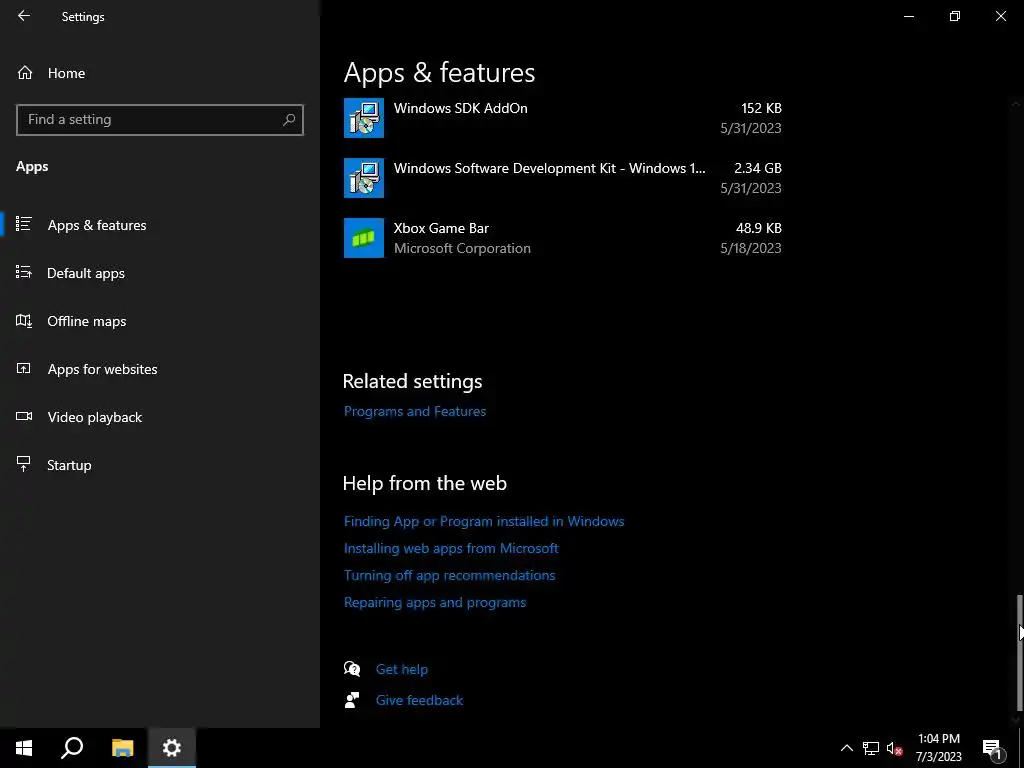Open the Action Center notifications
The width and height of the screenshot is (1024, 768).
tap(992, 748)
